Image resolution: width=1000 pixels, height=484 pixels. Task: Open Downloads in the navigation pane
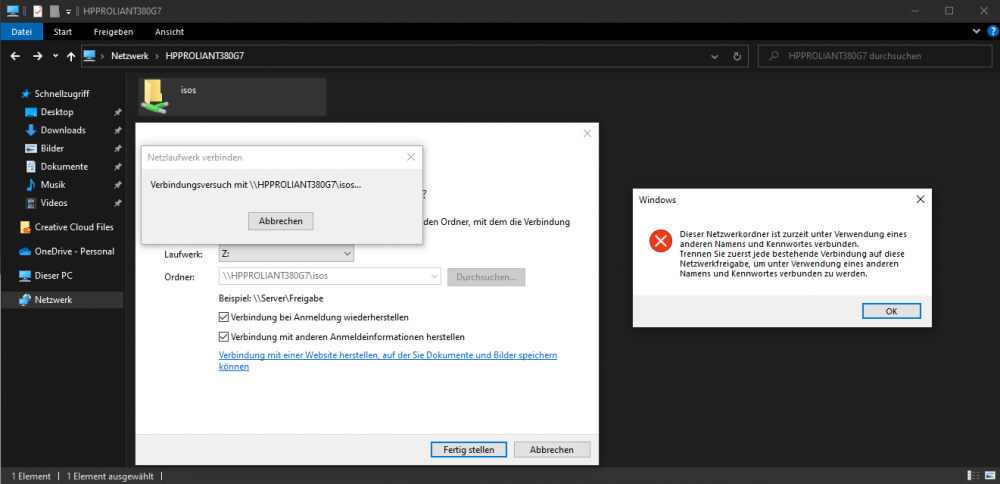click(62, 130)
